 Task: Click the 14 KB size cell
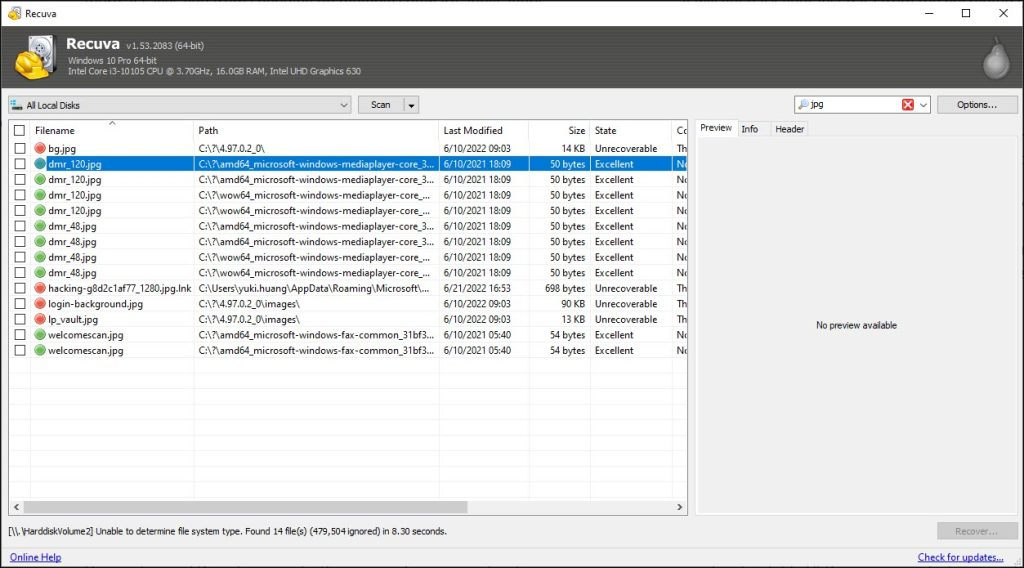(x=573, y=148)
